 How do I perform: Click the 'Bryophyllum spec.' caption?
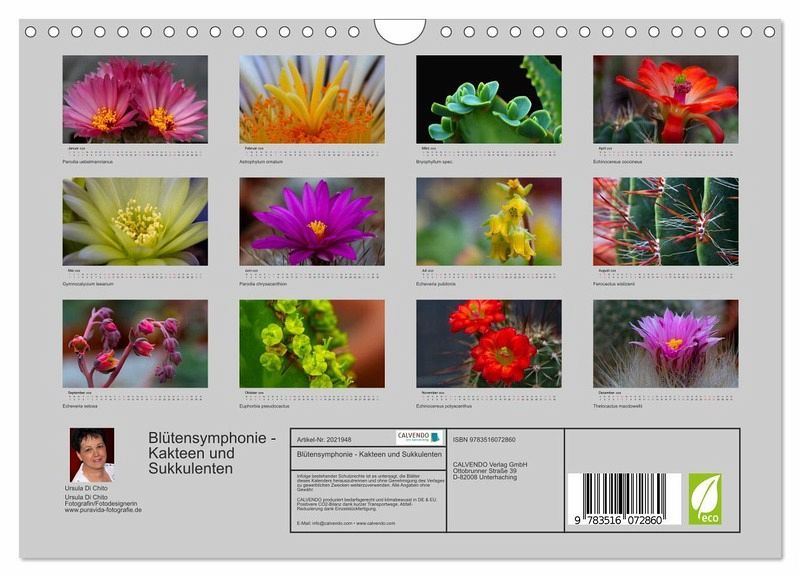tap(434, 162)
